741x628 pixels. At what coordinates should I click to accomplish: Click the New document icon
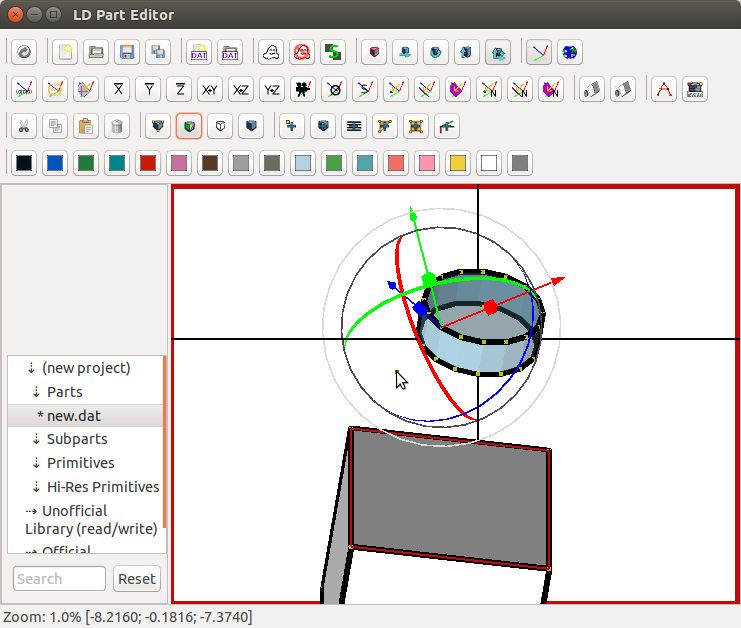point(65,52)
